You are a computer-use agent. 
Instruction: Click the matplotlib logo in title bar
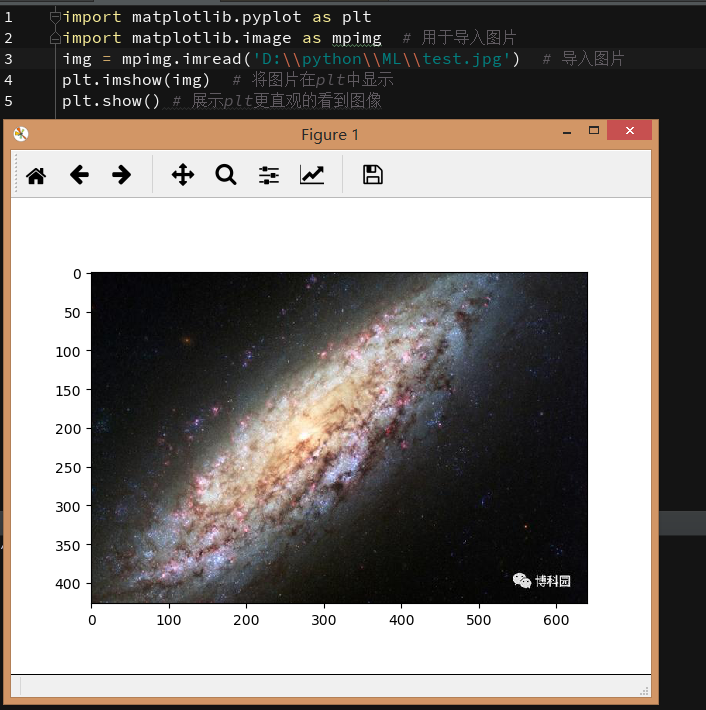(21, 134)
